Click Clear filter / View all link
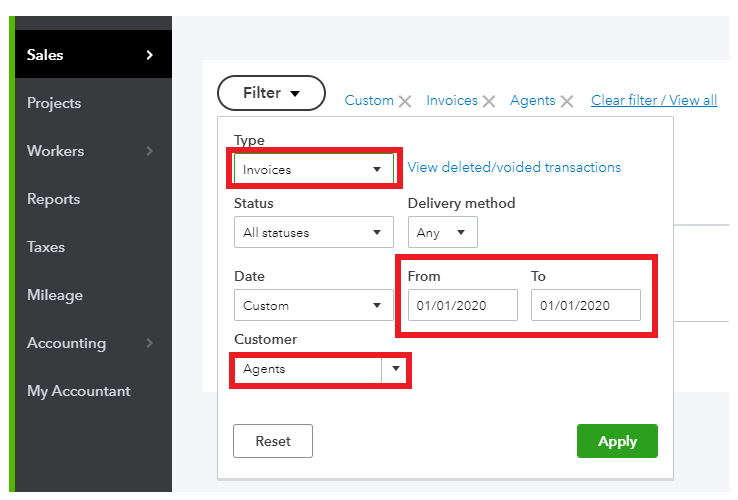This screenshot has width=738, height=500. point(654,100)
